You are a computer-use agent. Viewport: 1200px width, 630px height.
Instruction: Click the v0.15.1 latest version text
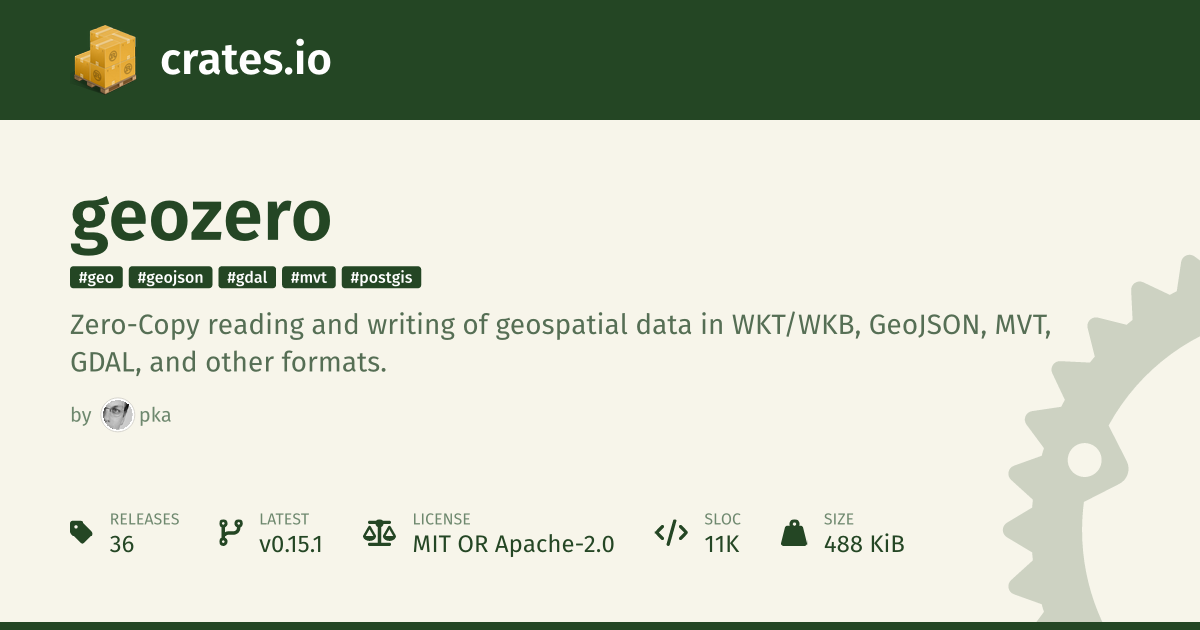tap(290, 544)
